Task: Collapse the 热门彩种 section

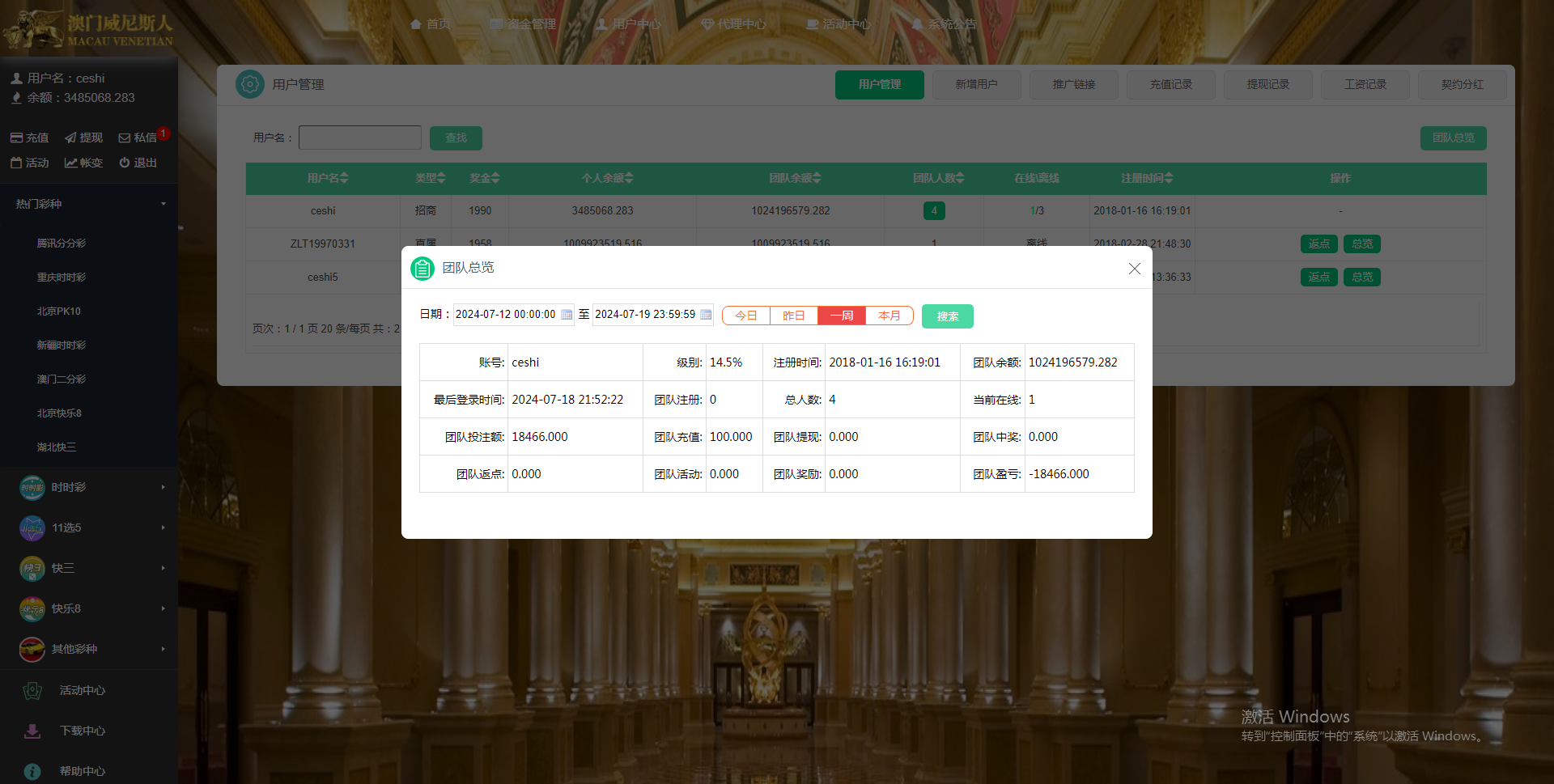Action: coord(89,204)
